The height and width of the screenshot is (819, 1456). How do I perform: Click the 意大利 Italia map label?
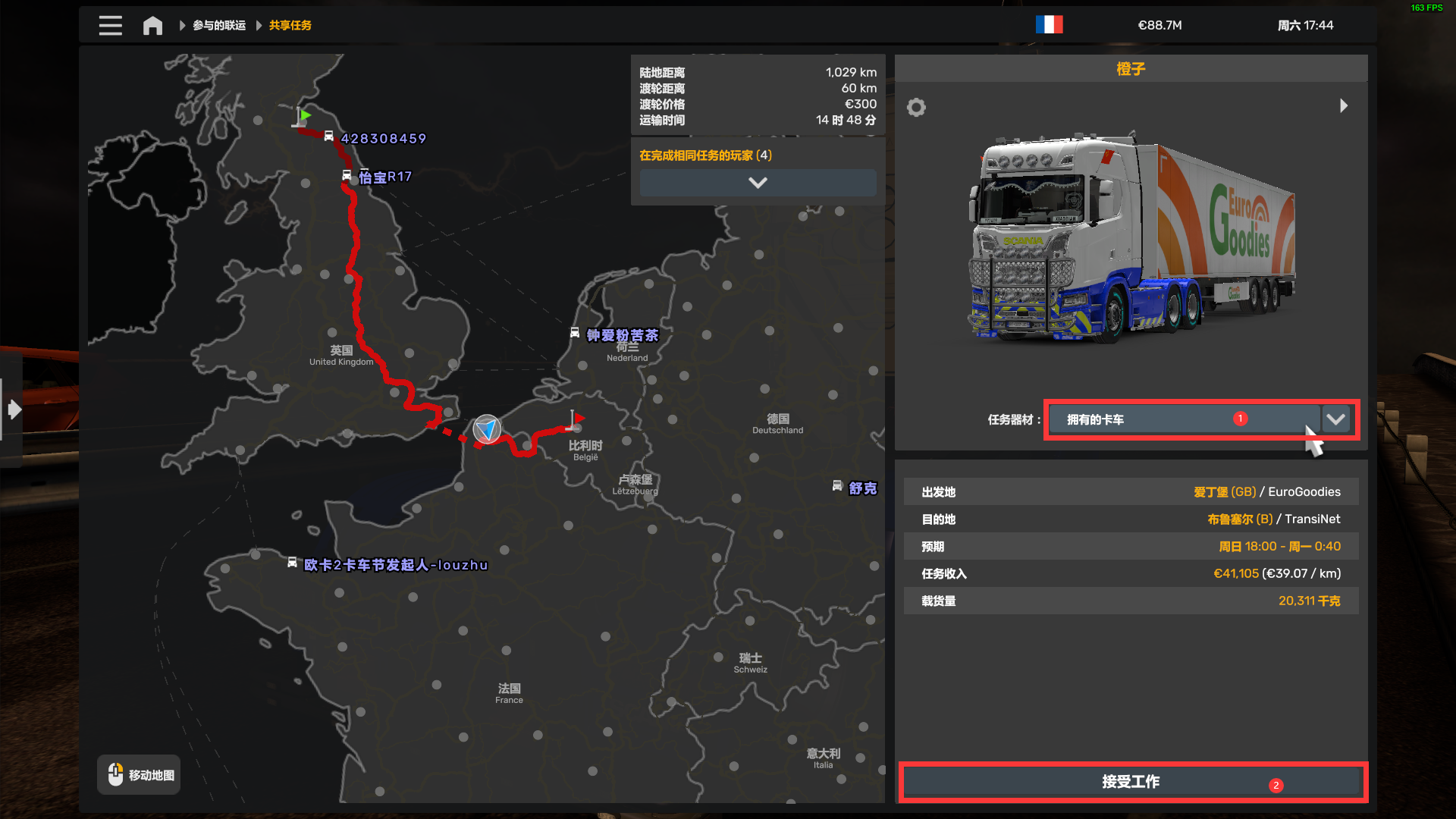[823, 758]
